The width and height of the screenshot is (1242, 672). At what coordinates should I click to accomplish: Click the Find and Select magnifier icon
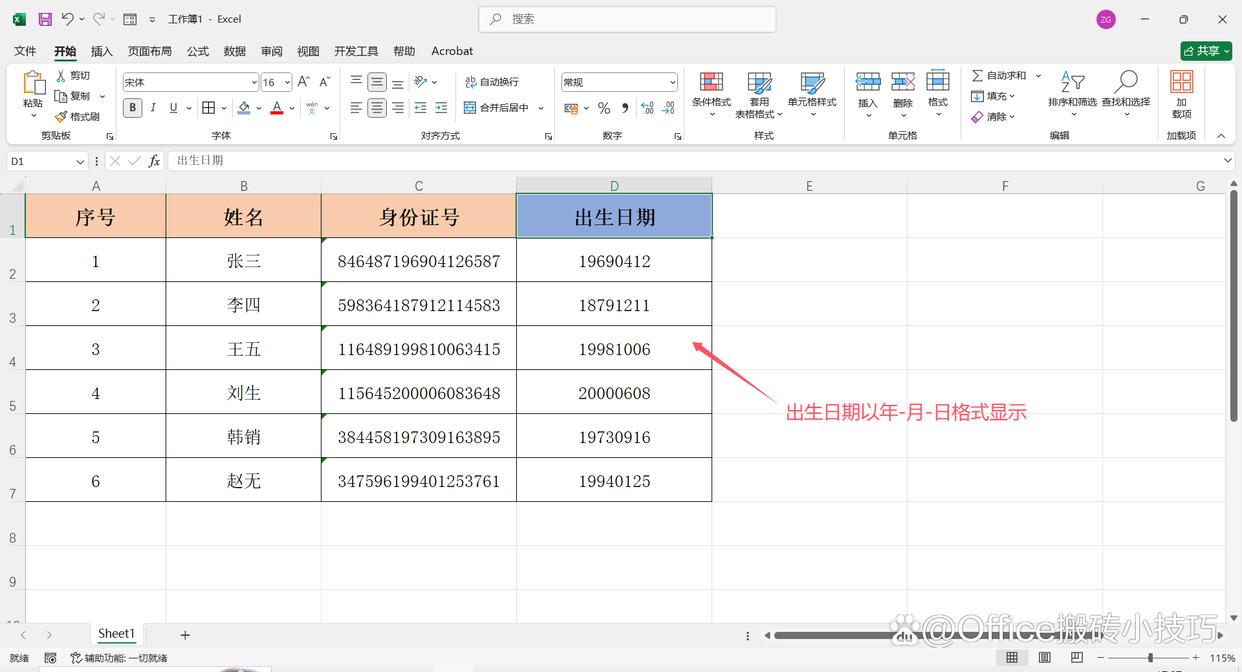point(1126,82)
